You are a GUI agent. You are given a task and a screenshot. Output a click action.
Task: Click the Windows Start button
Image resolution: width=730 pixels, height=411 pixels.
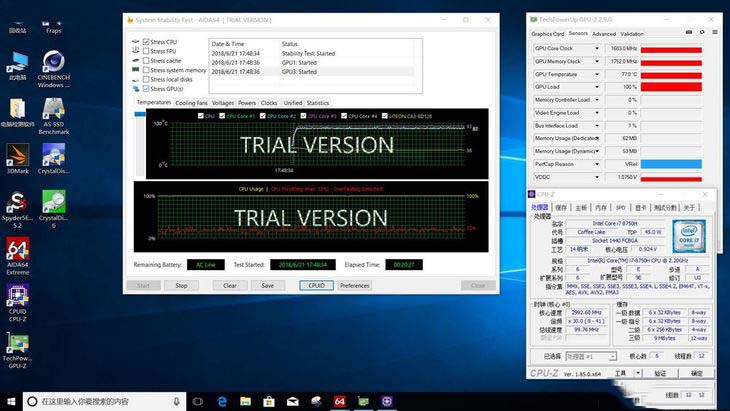[11, 401]
